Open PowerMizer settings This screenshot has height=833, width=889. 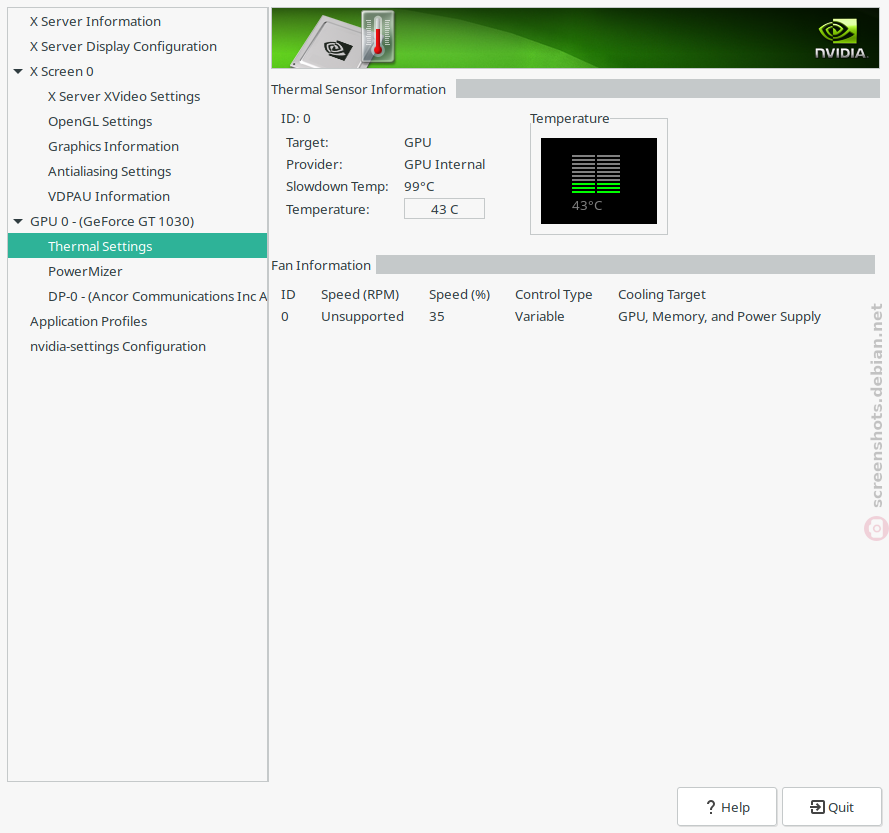(x=85, y=271)
